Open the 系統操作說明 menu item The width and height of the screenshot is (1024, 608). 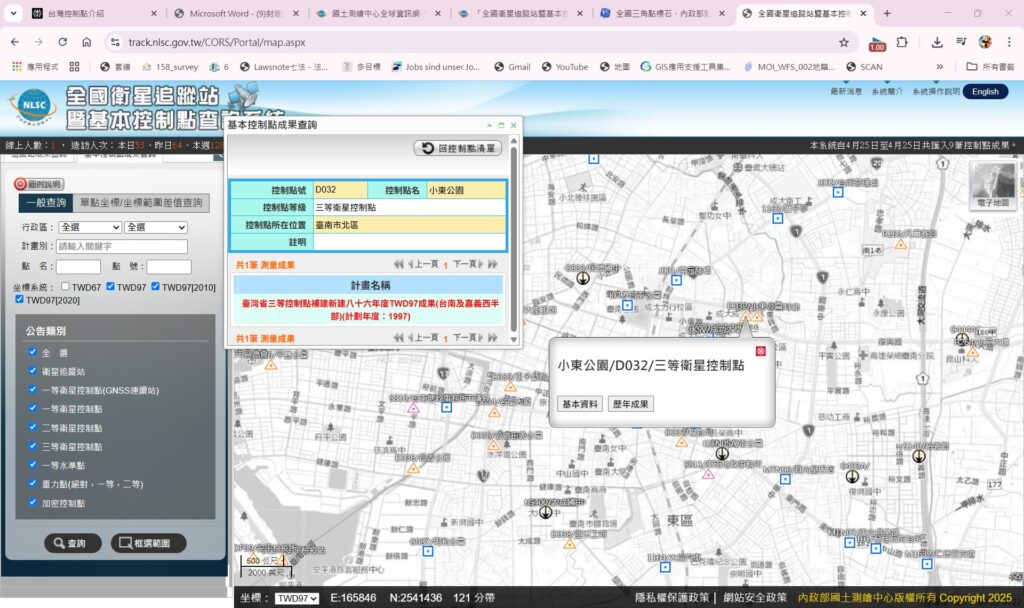(936, 91)
